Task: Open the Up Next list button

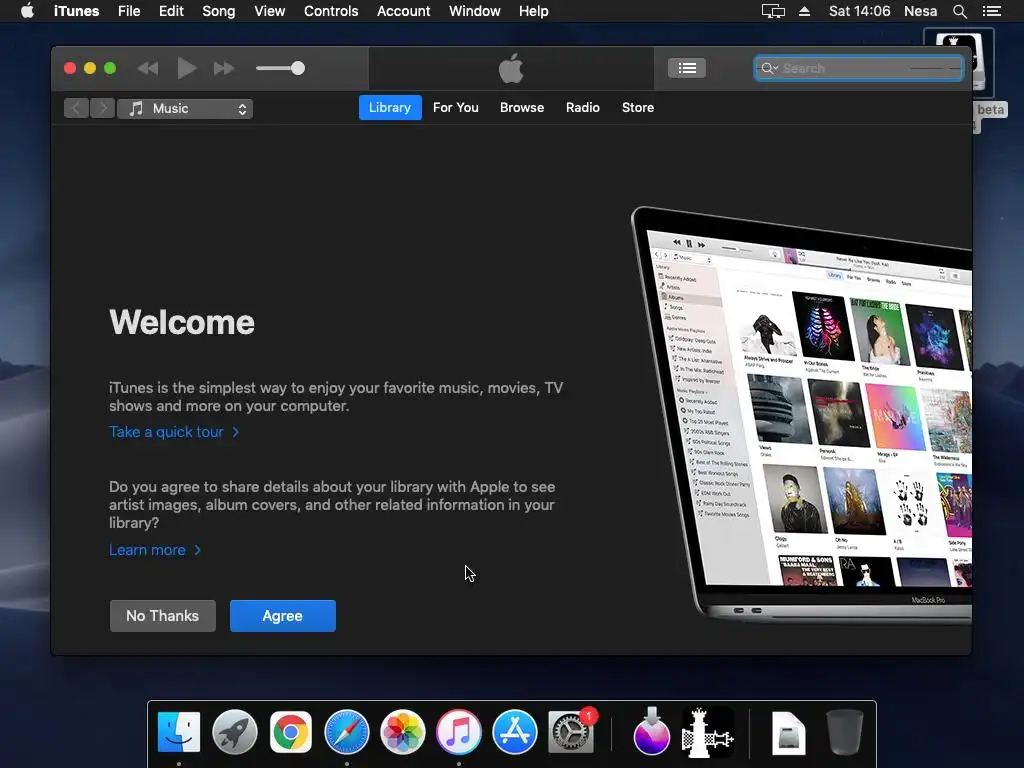Action: pos(686,68)
